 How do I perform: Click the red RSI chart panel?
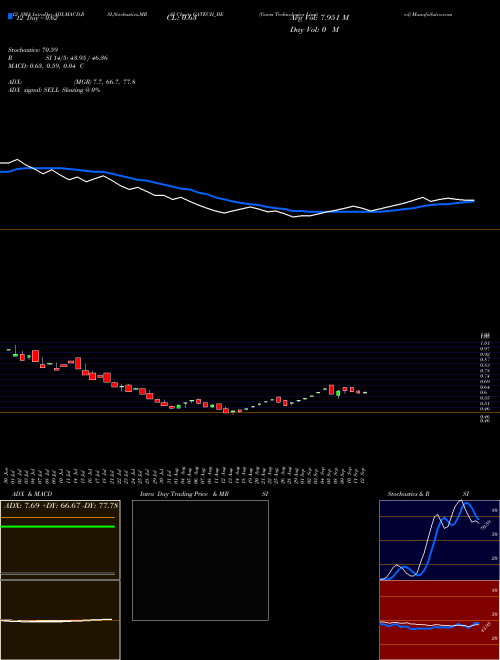click(x=439, y=620)
